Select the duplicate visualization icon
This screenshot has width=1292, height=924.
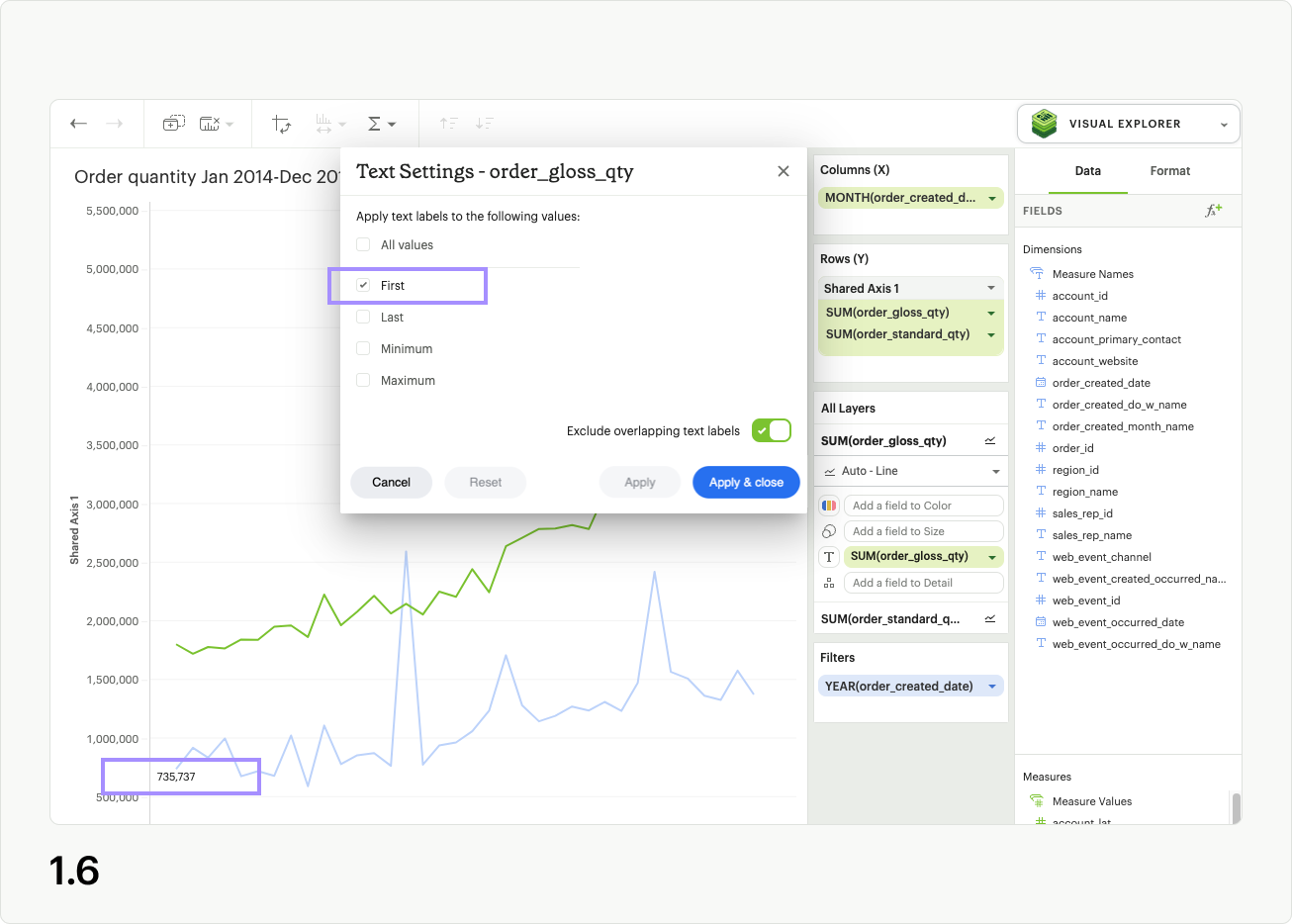173,122
